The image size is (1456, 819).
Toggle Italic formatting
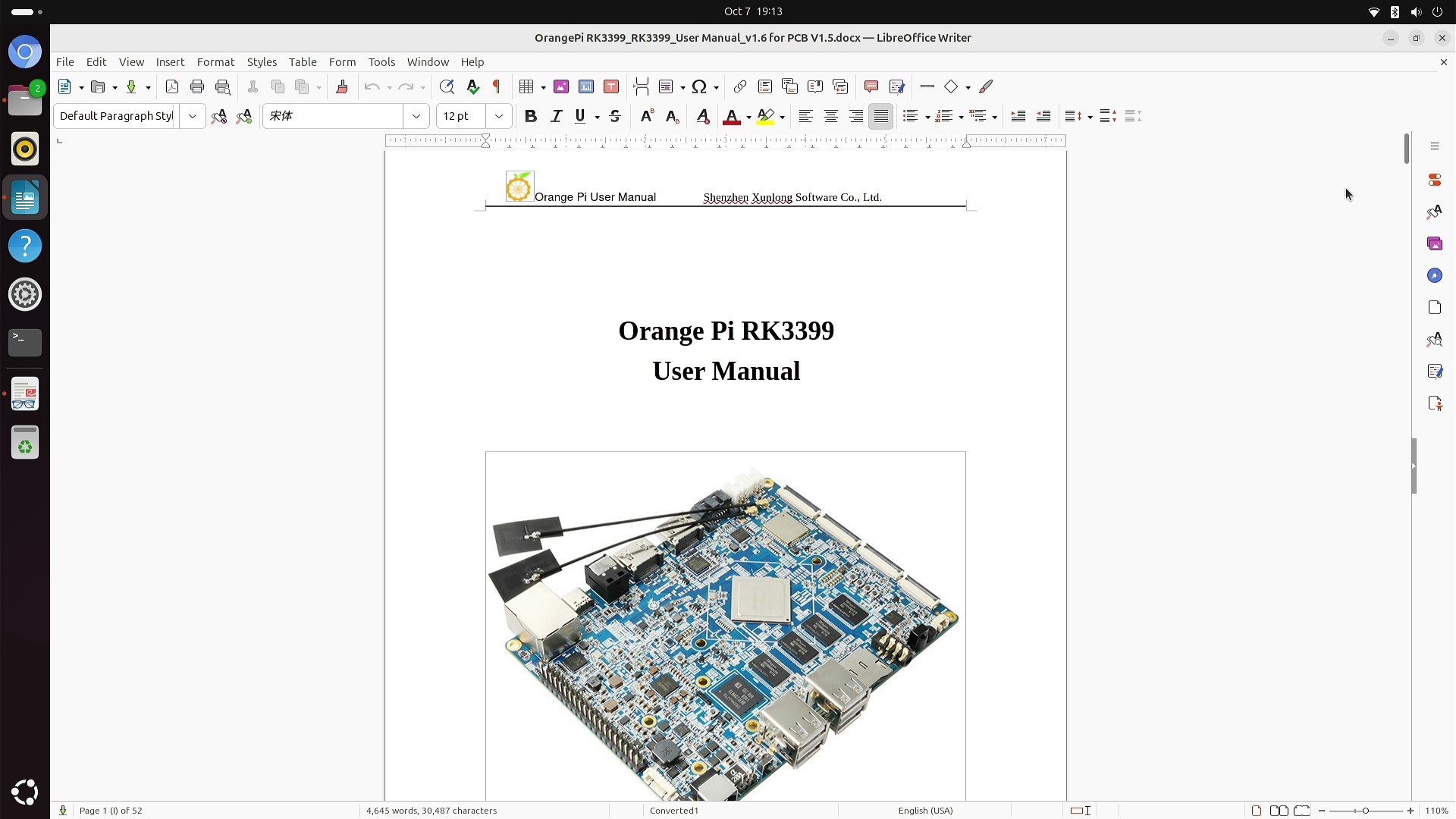556,116
